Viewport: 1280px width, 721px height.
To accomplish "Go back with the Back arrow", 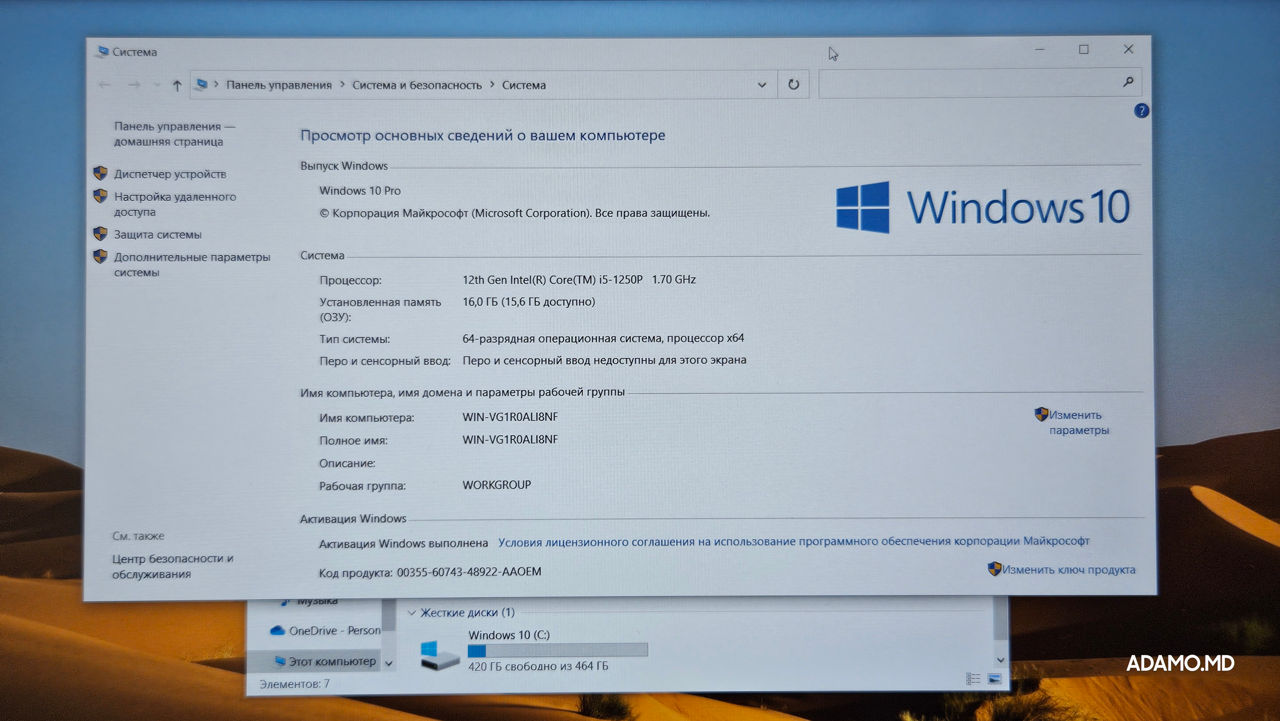I will point(105,86).
